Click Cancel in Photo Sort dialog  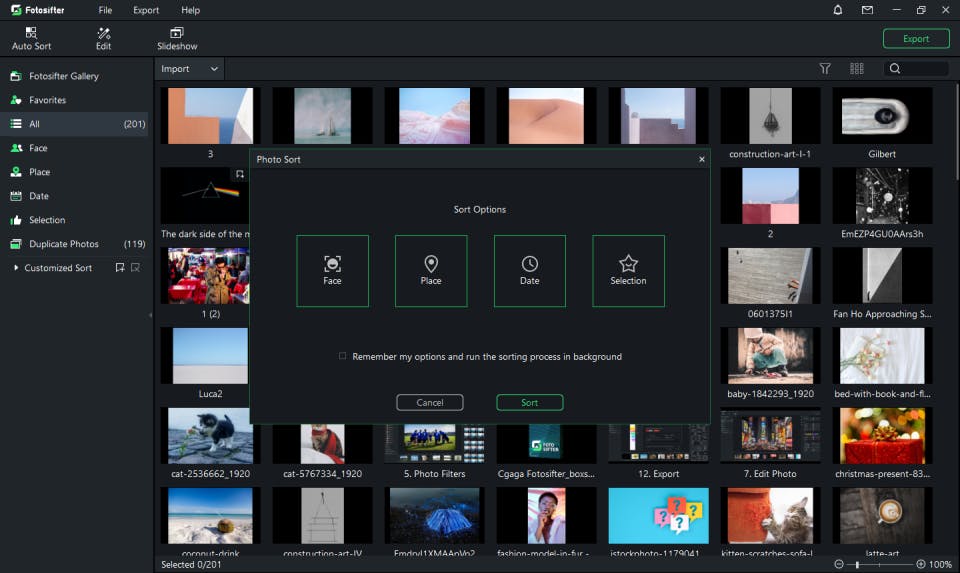pyautogui.click(x=430, y=402)
